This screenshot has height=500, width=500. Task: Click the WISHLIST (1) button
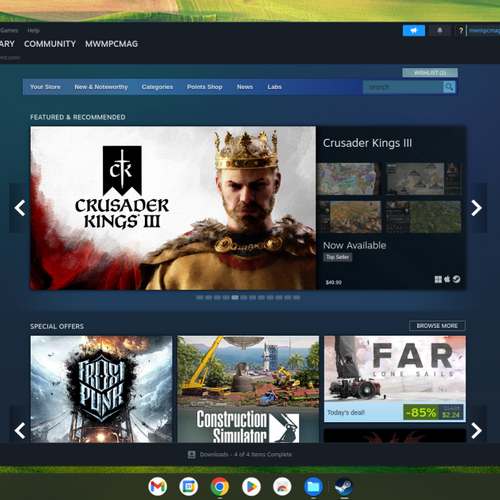(430, 73)
